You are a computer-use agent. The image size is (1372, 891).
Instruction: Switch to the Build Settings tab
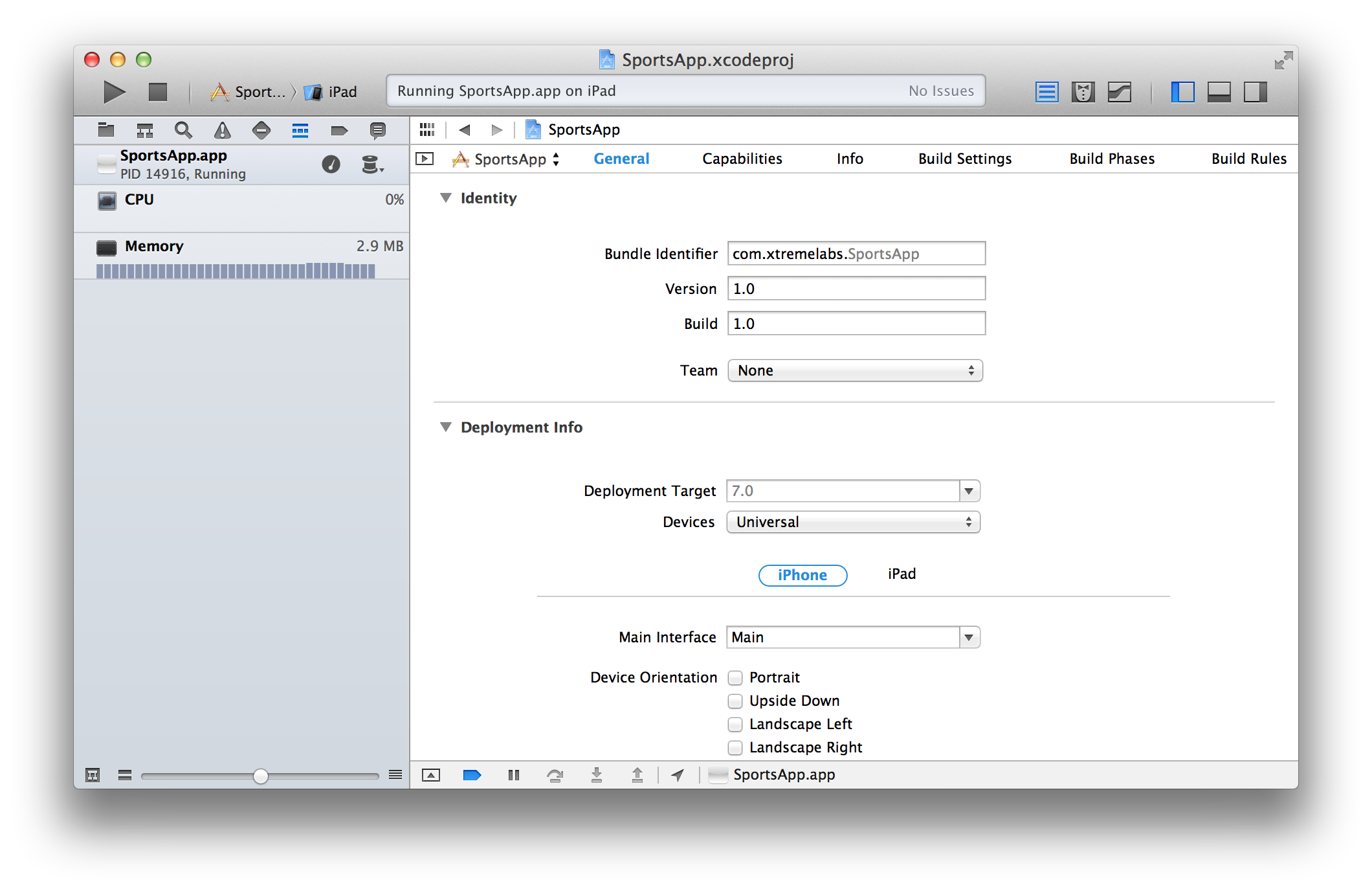tap(964, 159)
